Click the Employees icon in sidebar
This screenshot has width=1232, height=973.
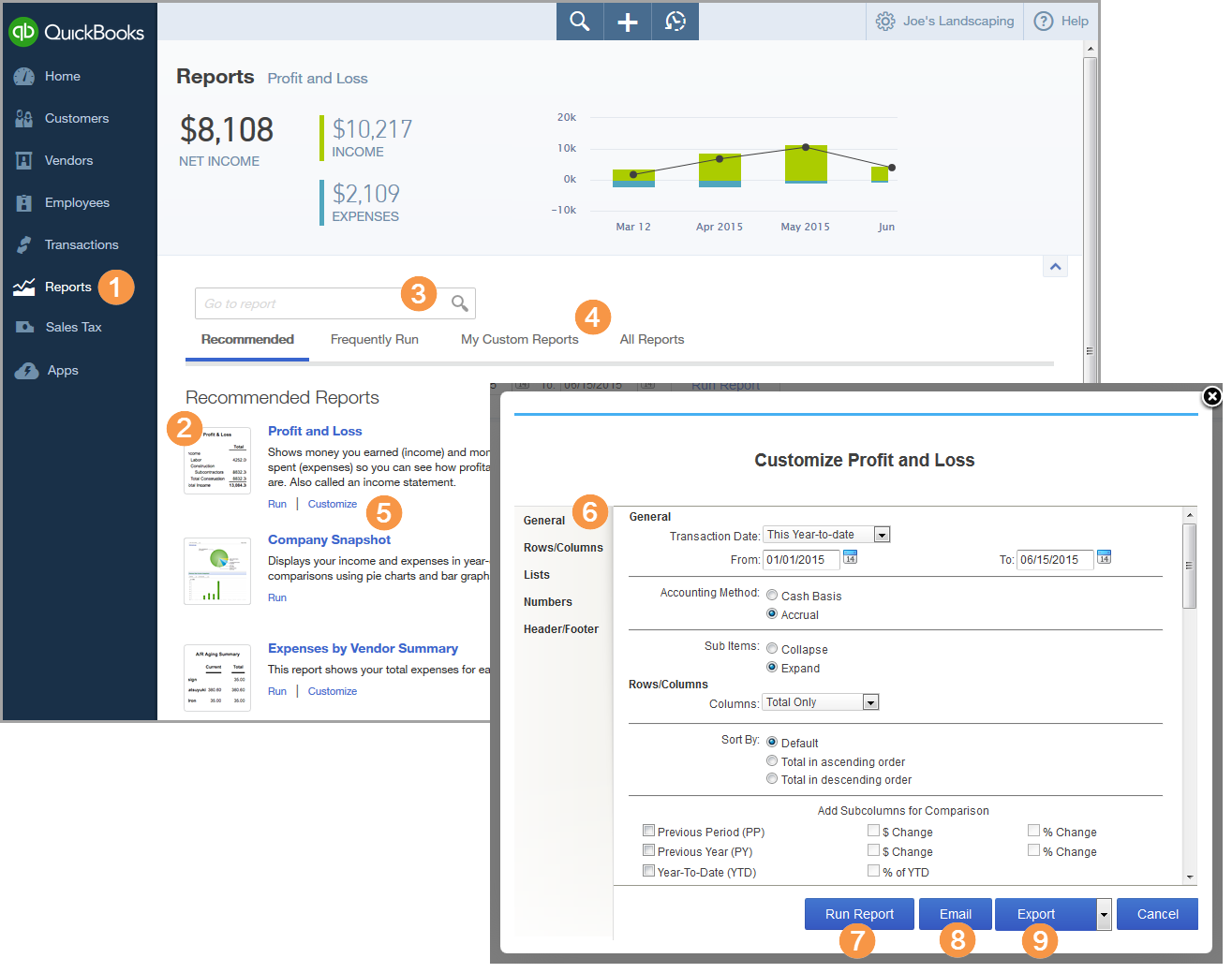24,203
